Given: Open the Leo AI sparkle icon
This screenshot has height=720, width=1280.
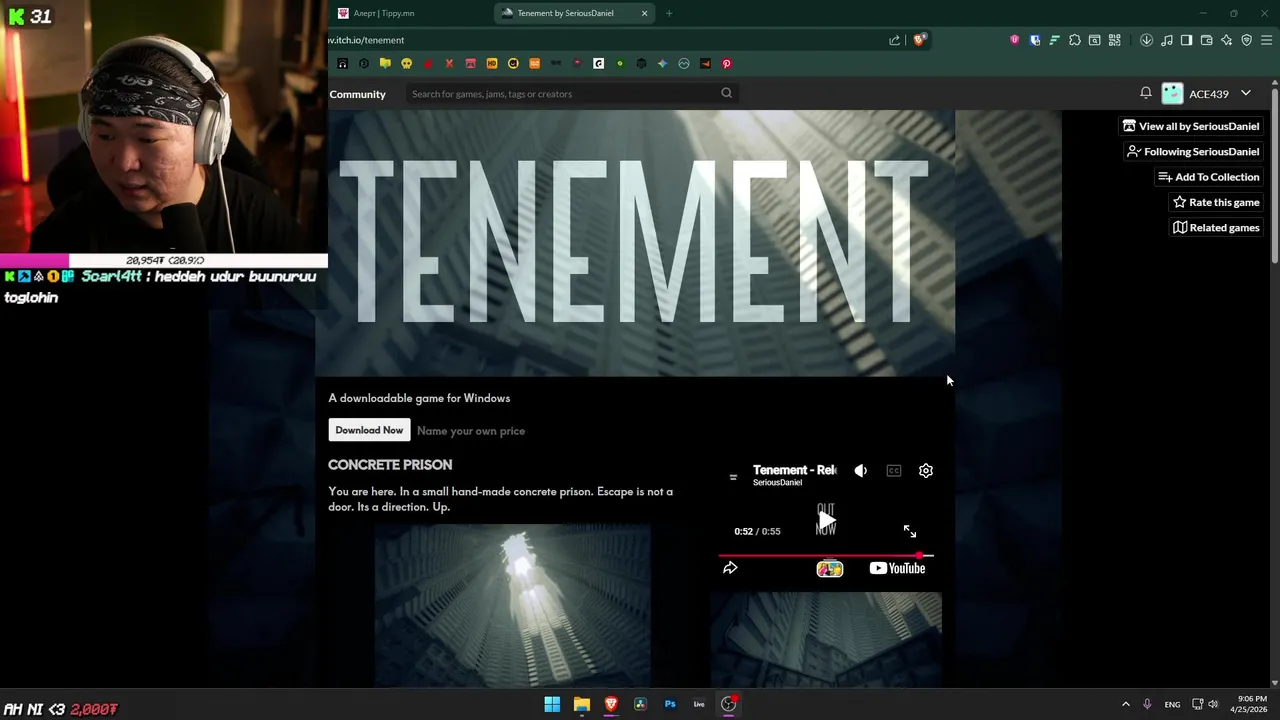Looking at the screenshot, I should click(x=1226, y=40).
